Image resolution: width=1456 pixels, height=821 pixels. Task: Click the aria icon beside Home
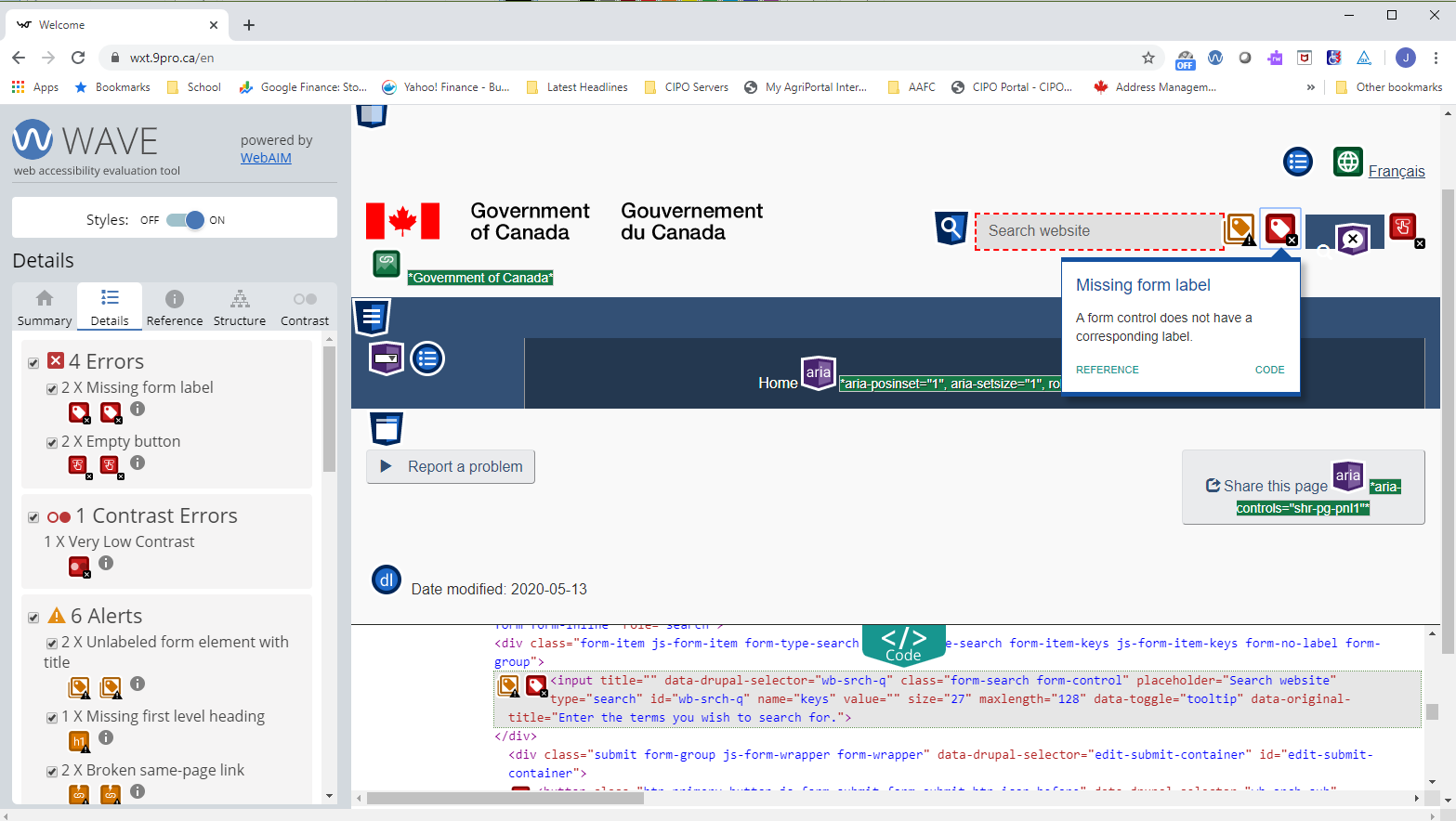point(819,372)
